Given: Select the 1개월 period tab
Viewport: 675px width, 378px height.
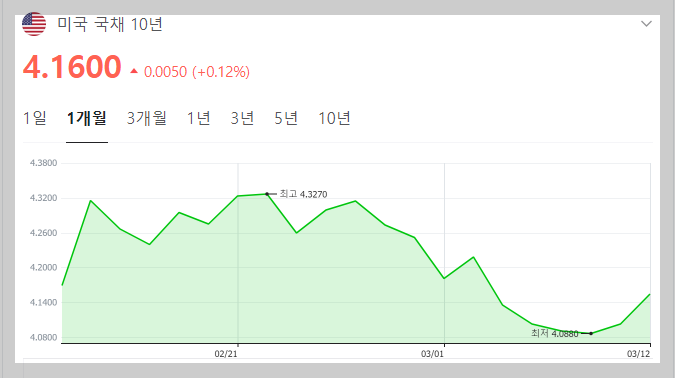Looking at the screenshot, I should [x=87, y=118].
